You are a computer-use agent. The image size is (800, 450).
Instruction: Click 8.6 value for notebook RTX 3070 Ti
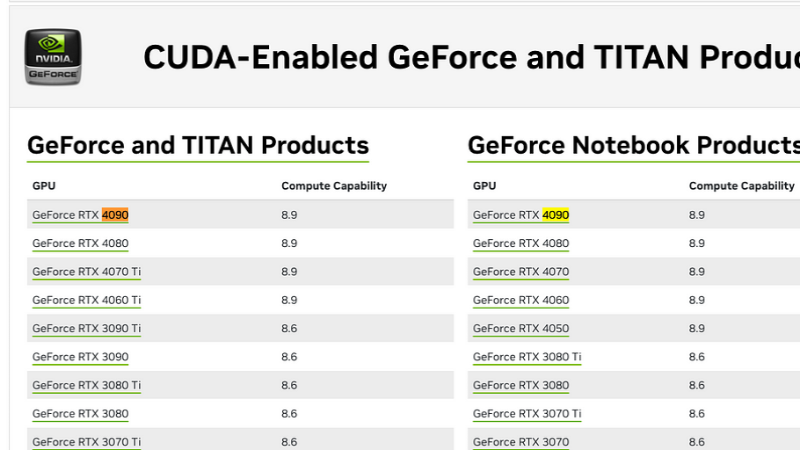[697, 414]
